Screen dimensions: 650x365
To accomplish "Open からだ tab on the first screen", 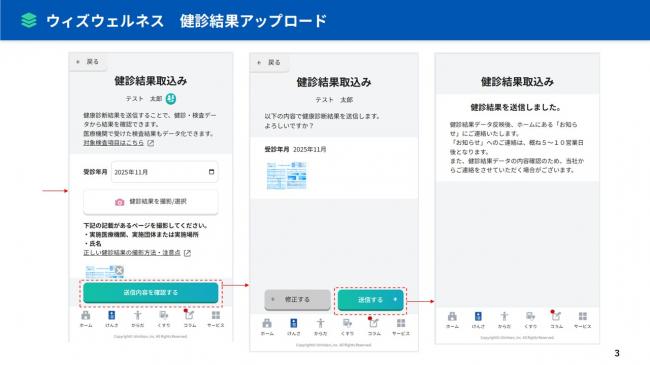I will pos(138,319).
